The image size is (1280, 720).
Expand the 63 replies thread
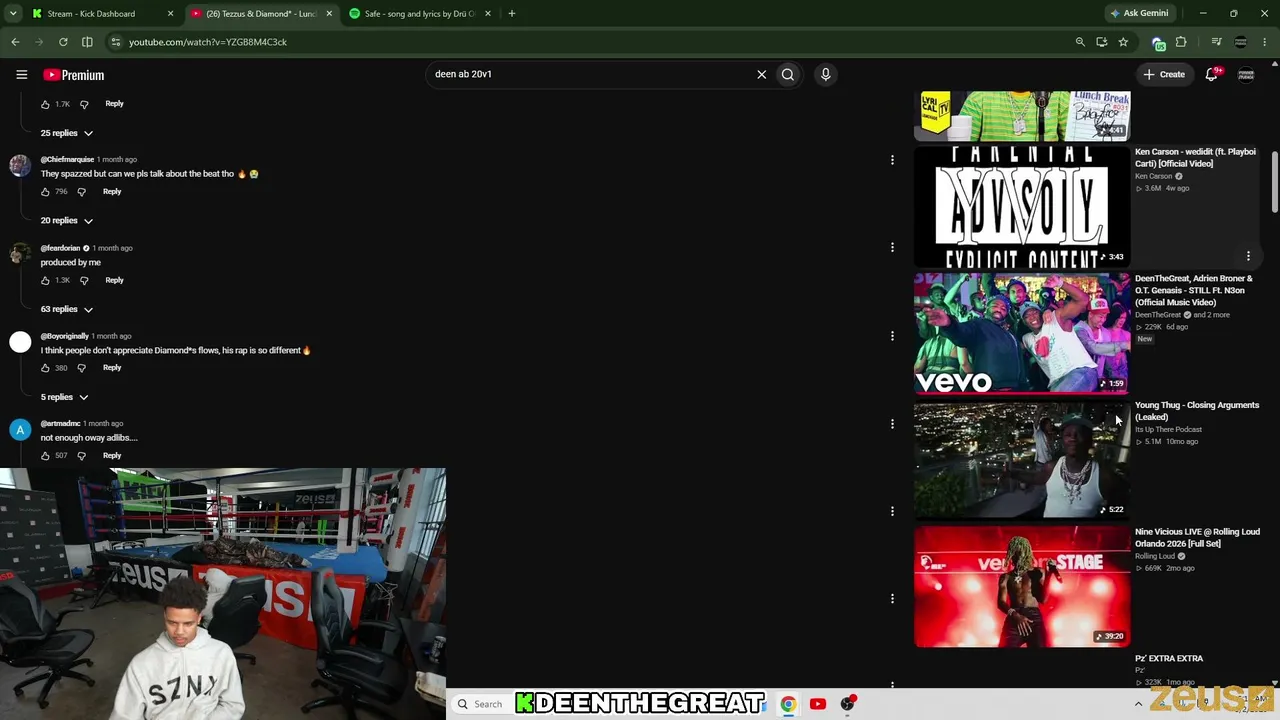(x=67, y=309)
